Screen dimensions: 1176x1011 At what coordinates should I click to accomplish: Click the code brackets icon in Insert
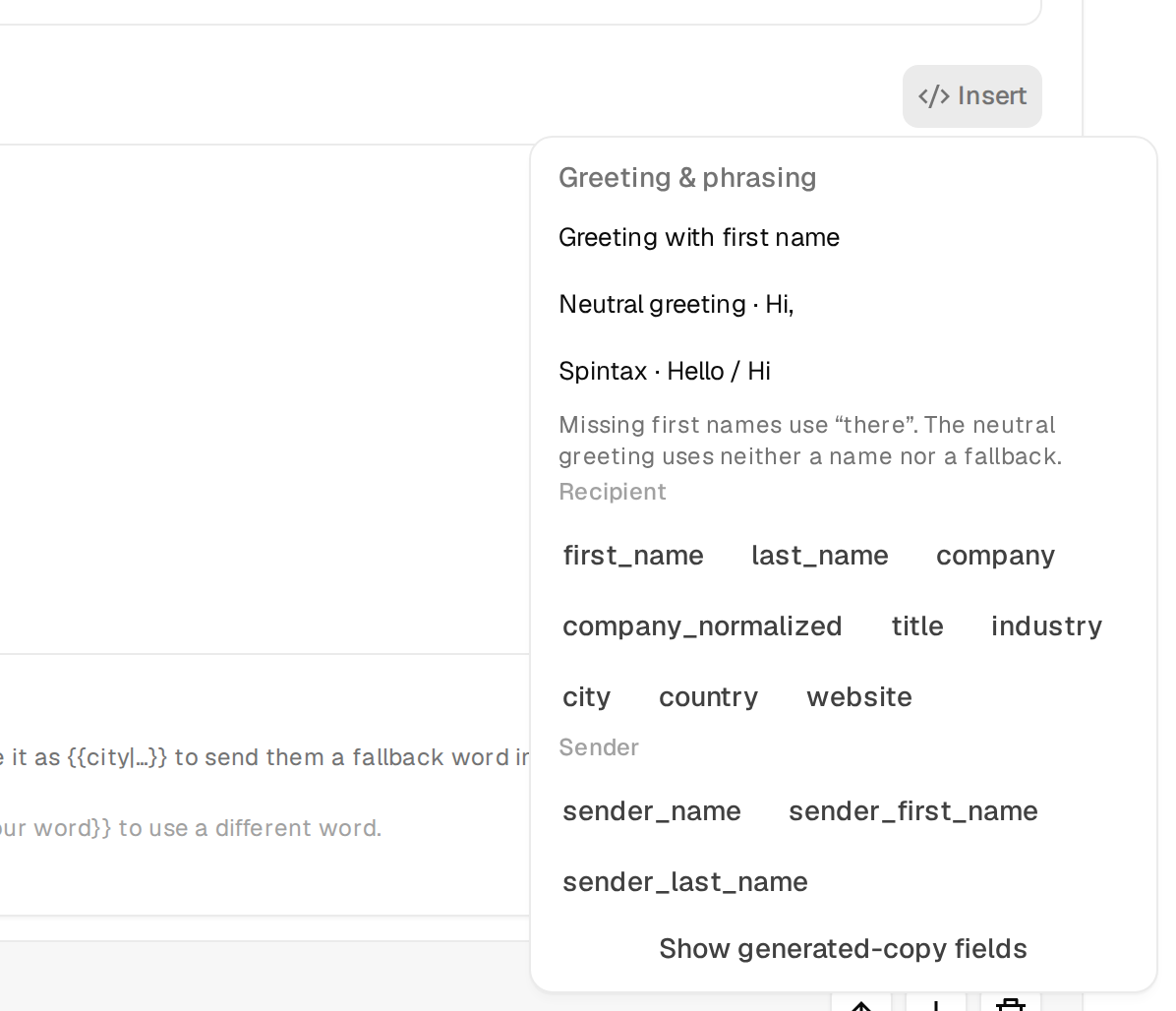[x=934, y=96]
